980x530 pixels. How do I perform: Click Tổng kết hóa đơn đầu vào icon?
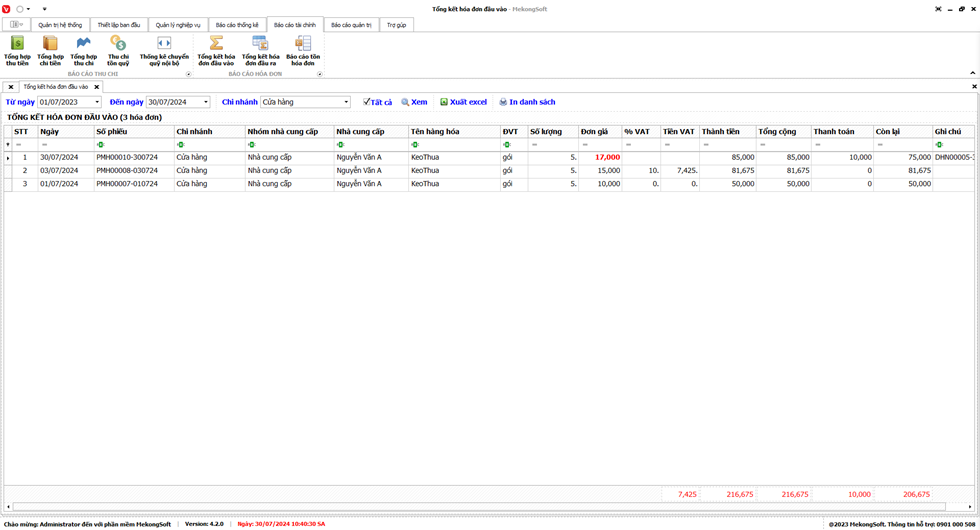pos(215,50)
